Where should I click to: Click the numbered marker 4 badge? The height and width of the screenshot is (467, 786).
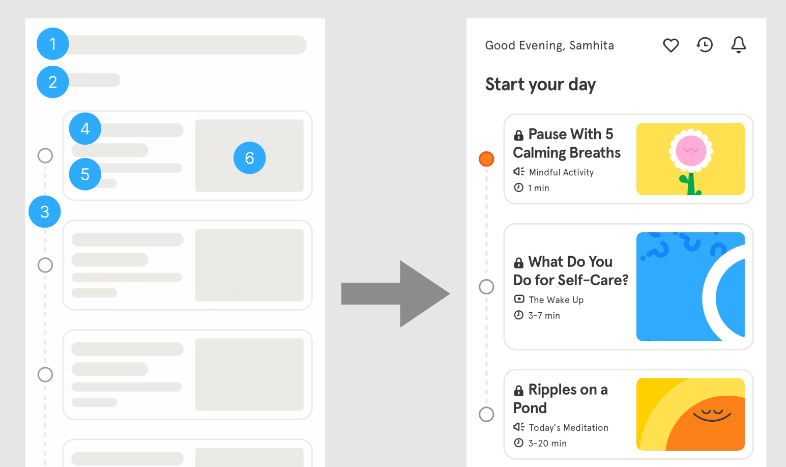tap(85, 128)
